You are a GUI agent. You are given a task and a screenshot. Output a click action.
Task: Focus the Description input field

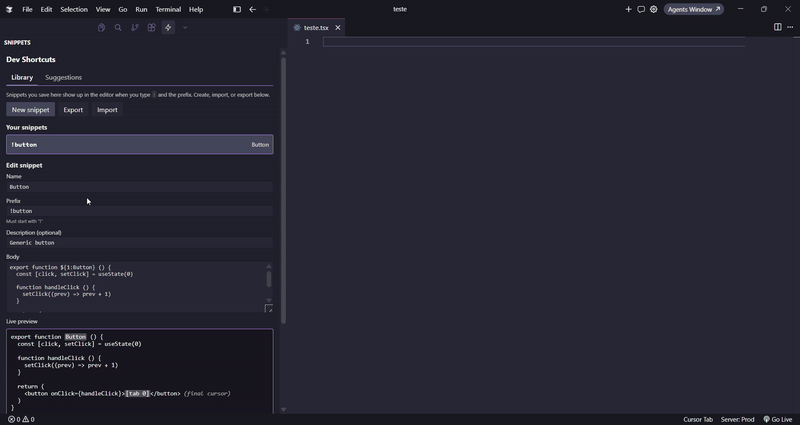point(140,243)
